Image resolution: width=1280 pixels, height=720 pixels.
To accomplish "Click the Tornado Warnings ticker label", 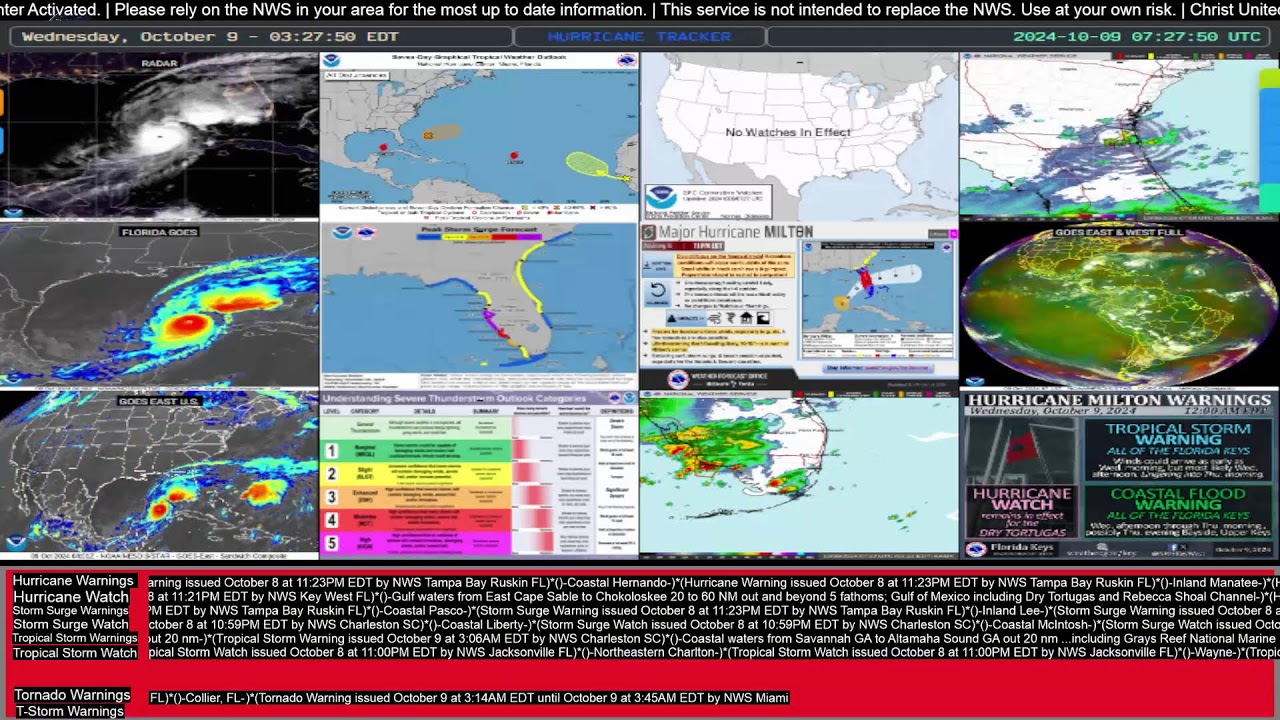I will [x=72, y=695].
